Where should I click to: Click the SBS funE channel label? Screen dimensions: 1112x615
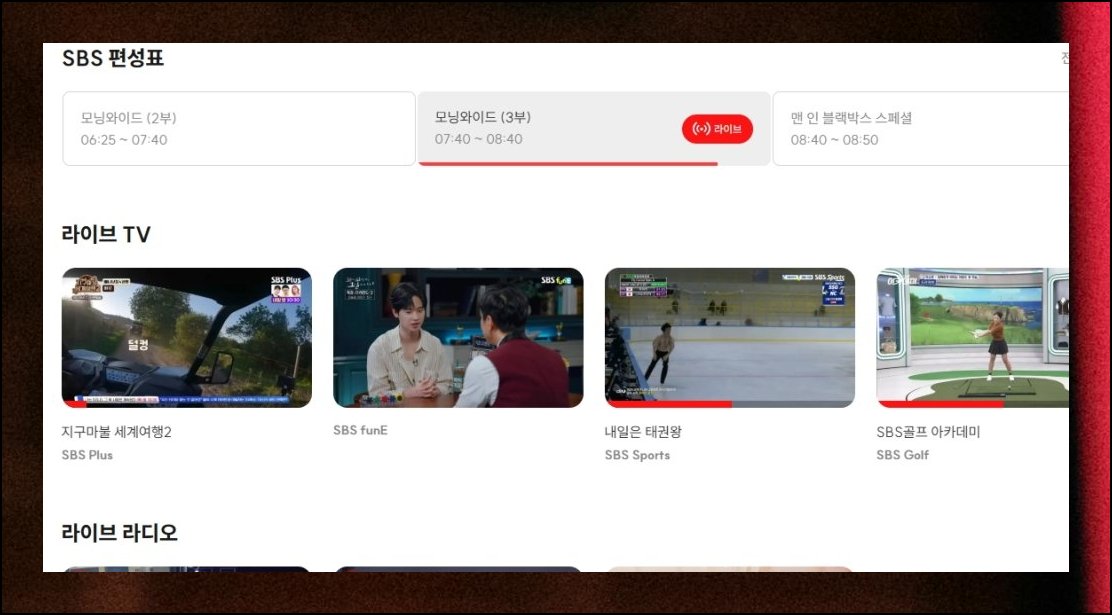click(360, 431)
